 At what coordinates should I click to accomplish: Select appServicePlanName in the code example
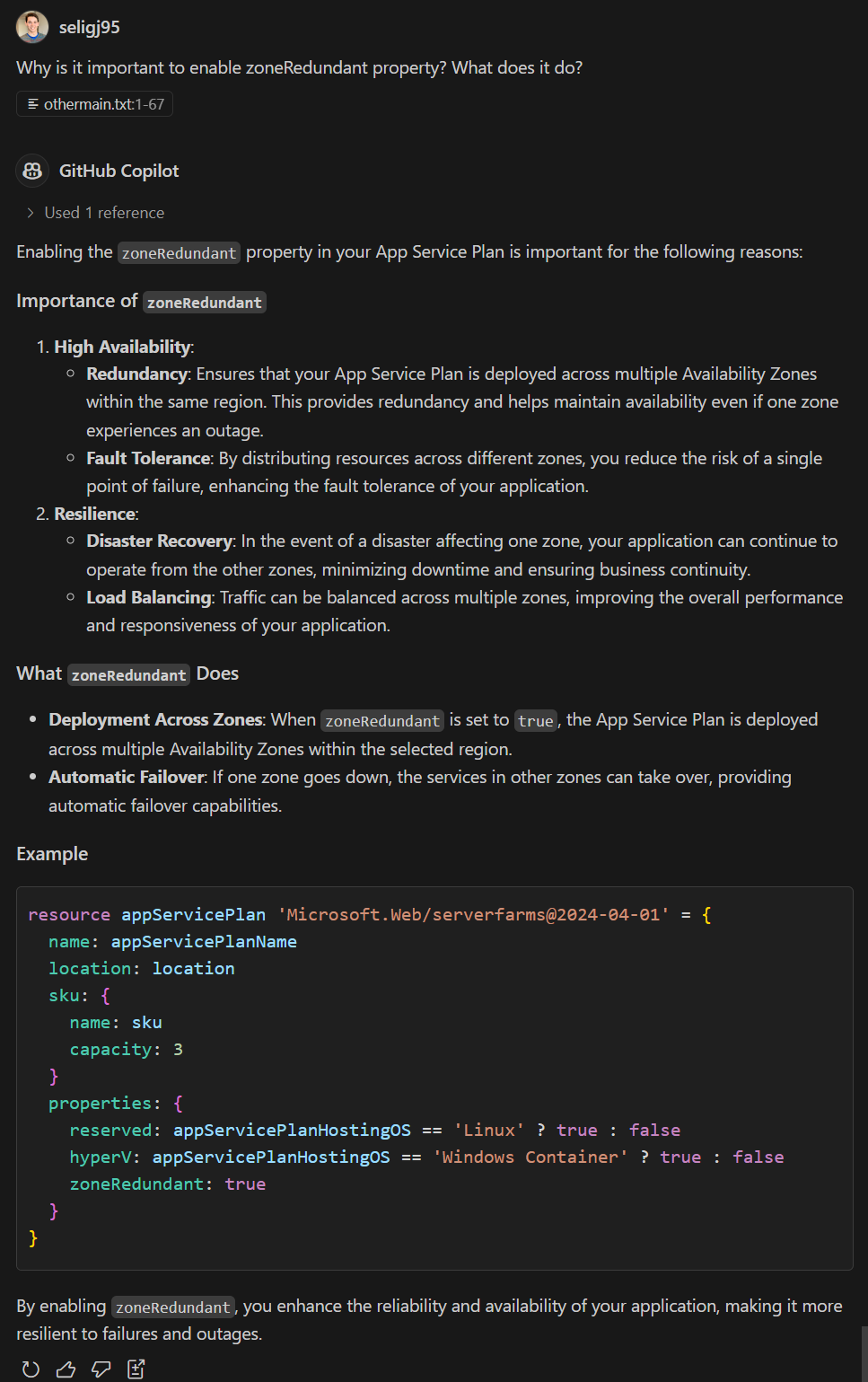[x=204, y=941]
